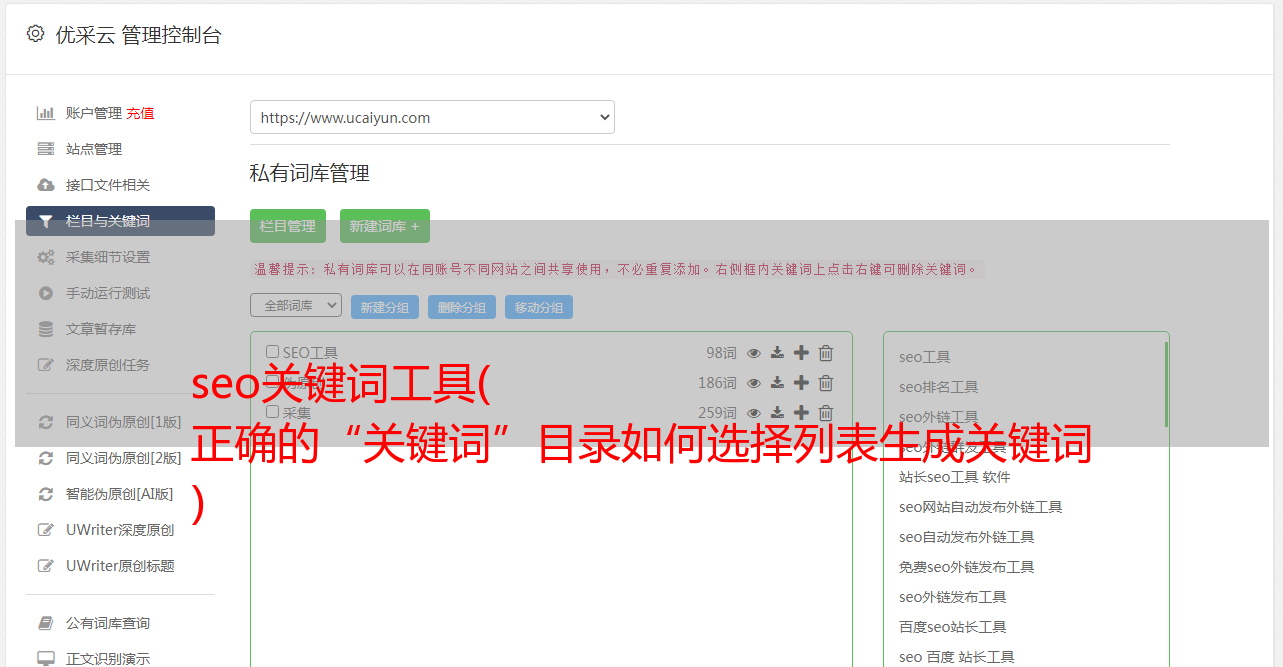Select keyword seo 百度 站长工具
1283x667 pixels.
(x=956, y=657)
